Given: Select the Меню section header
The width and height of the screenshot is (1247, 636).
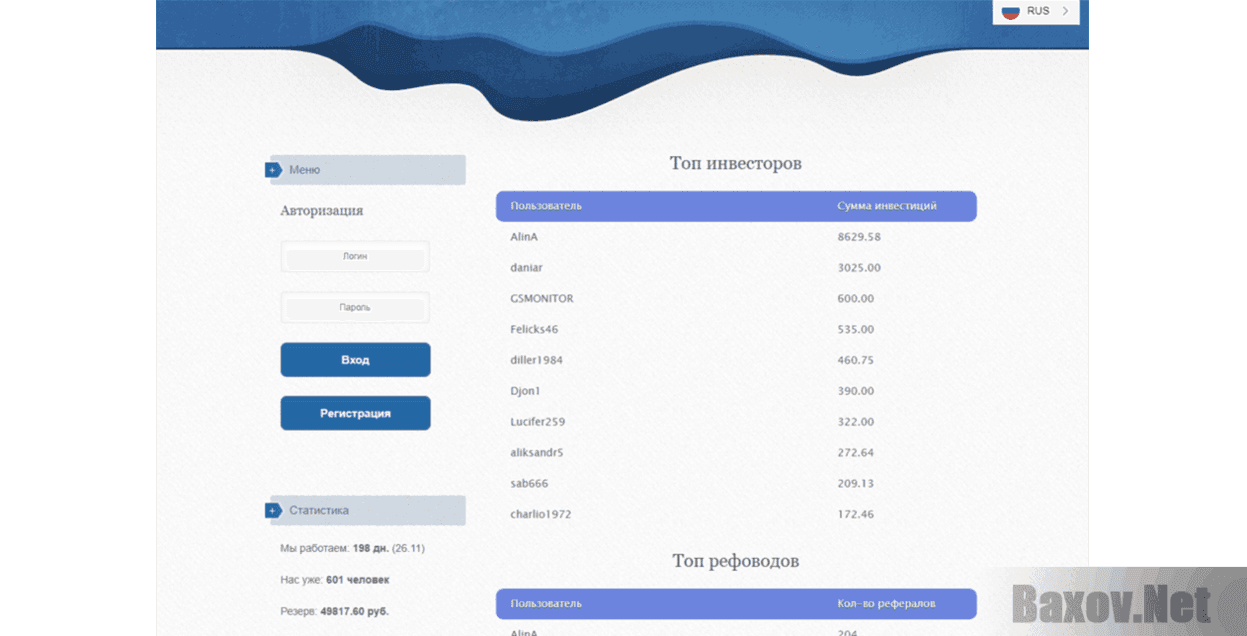Looking at the screenshot, I should click(366, 170).
